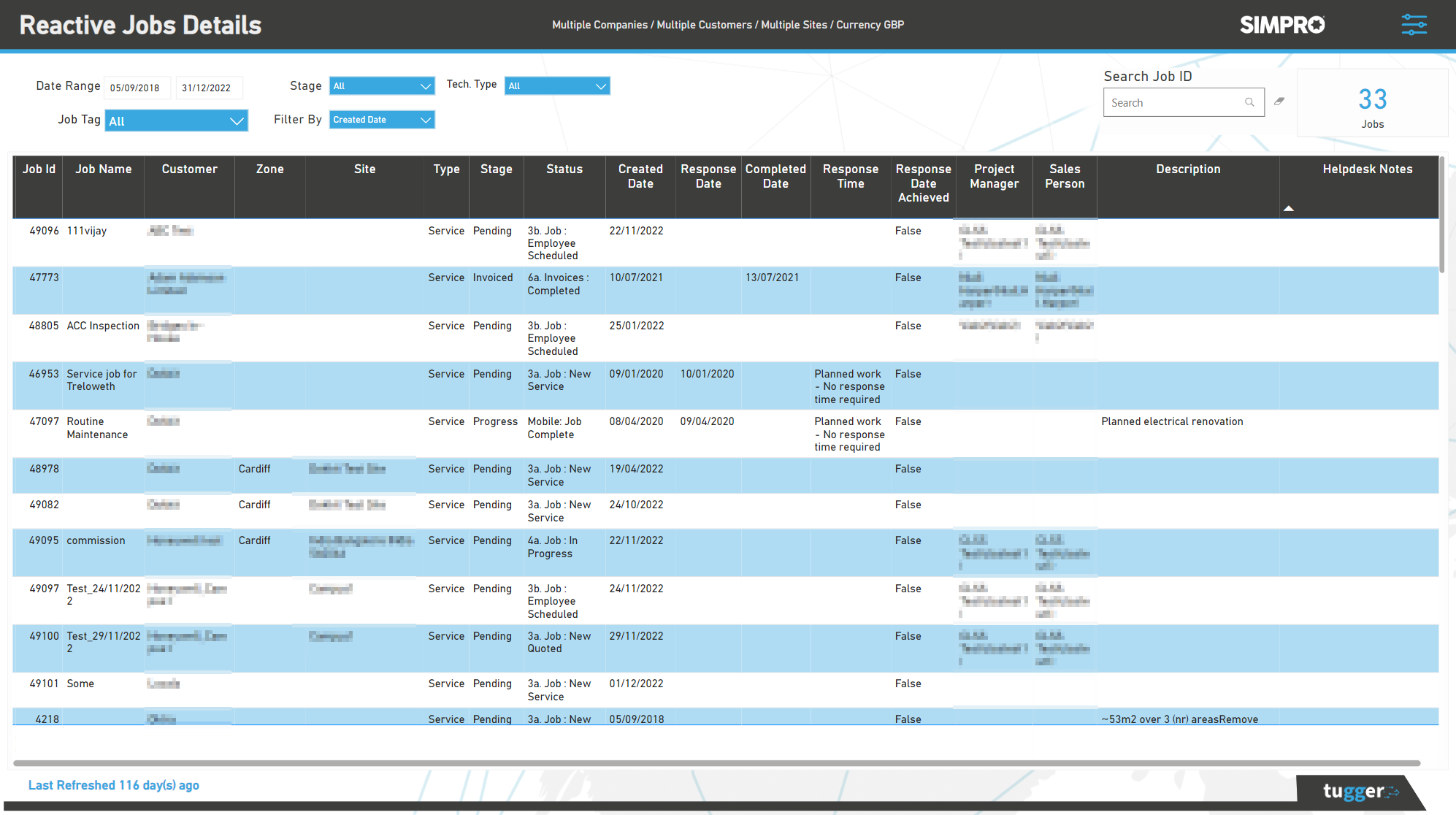This screenshot has width=1456, height=815.
Task: Click the 'Some' job name cell
Action: (x=80, y=684)
